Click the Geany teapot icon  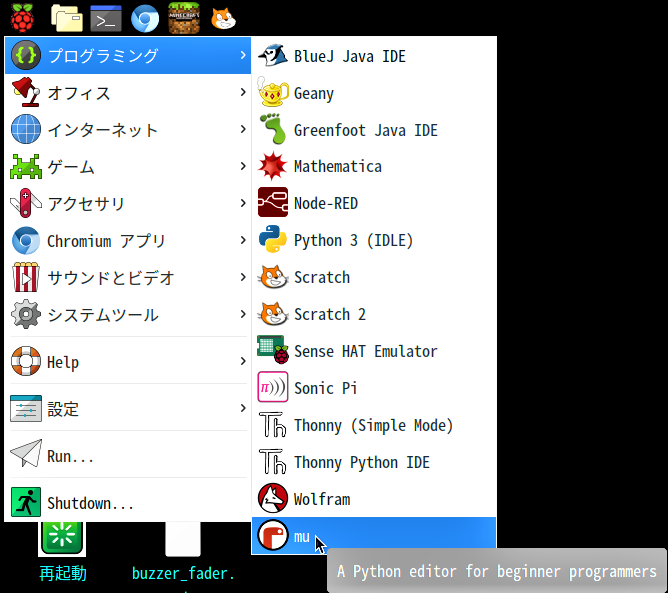(273, 92)
